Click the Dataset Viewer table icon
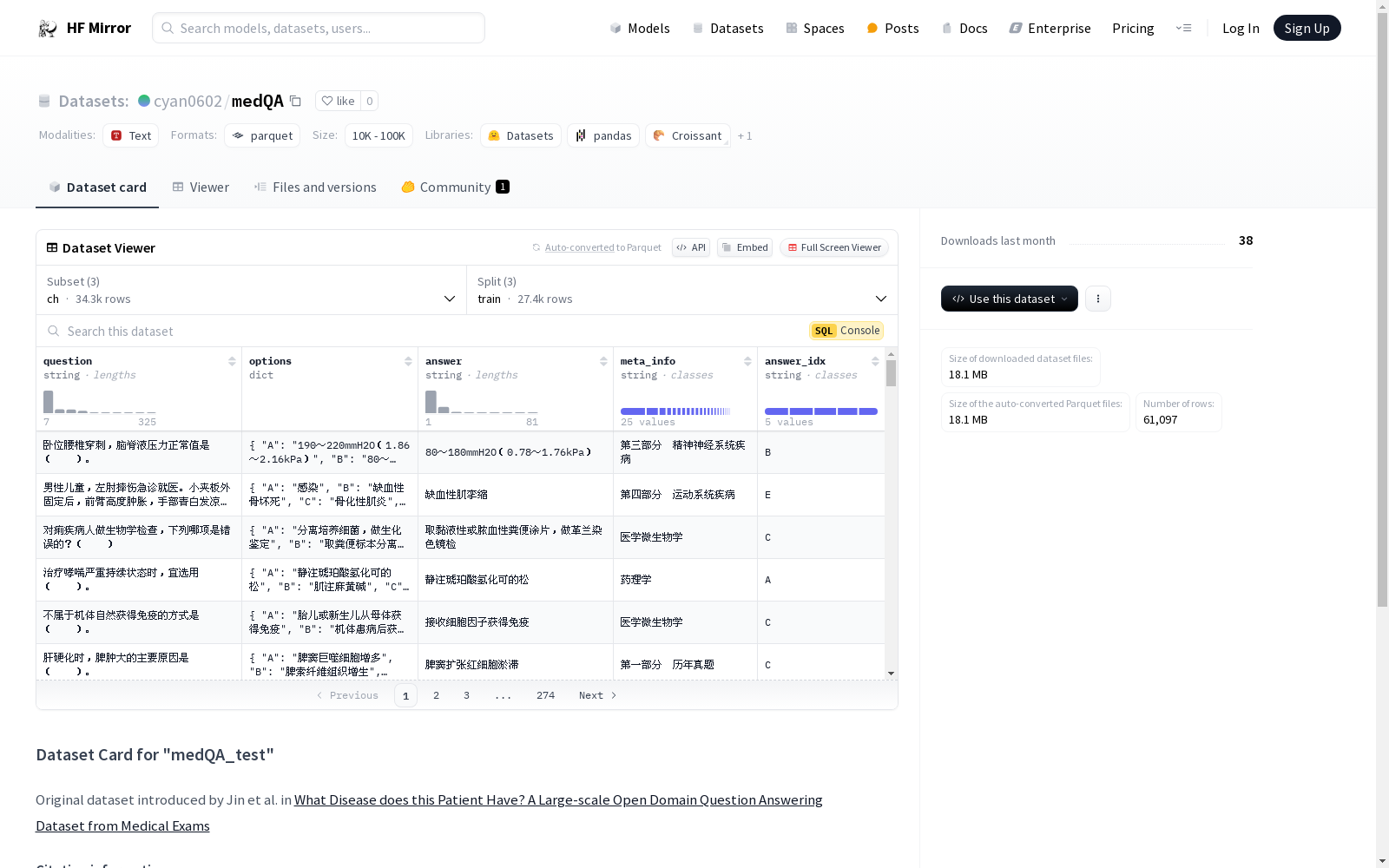 [52, 247]
